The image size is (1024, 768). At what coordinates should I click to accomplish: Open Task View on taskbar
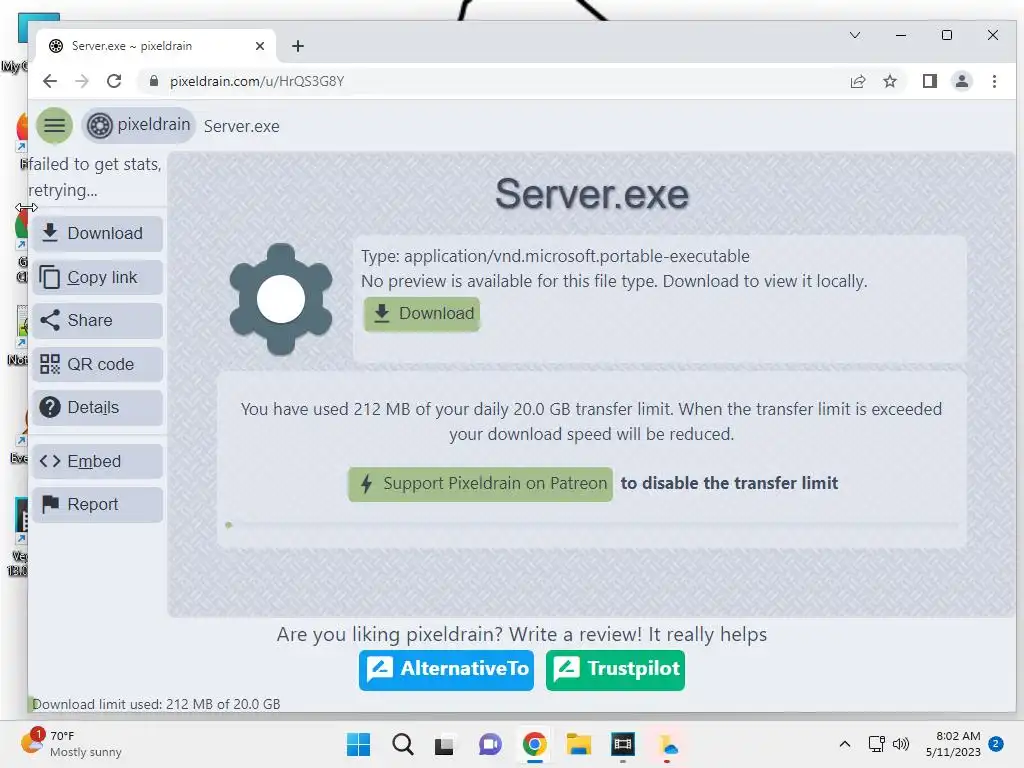[x=444, y=744]
